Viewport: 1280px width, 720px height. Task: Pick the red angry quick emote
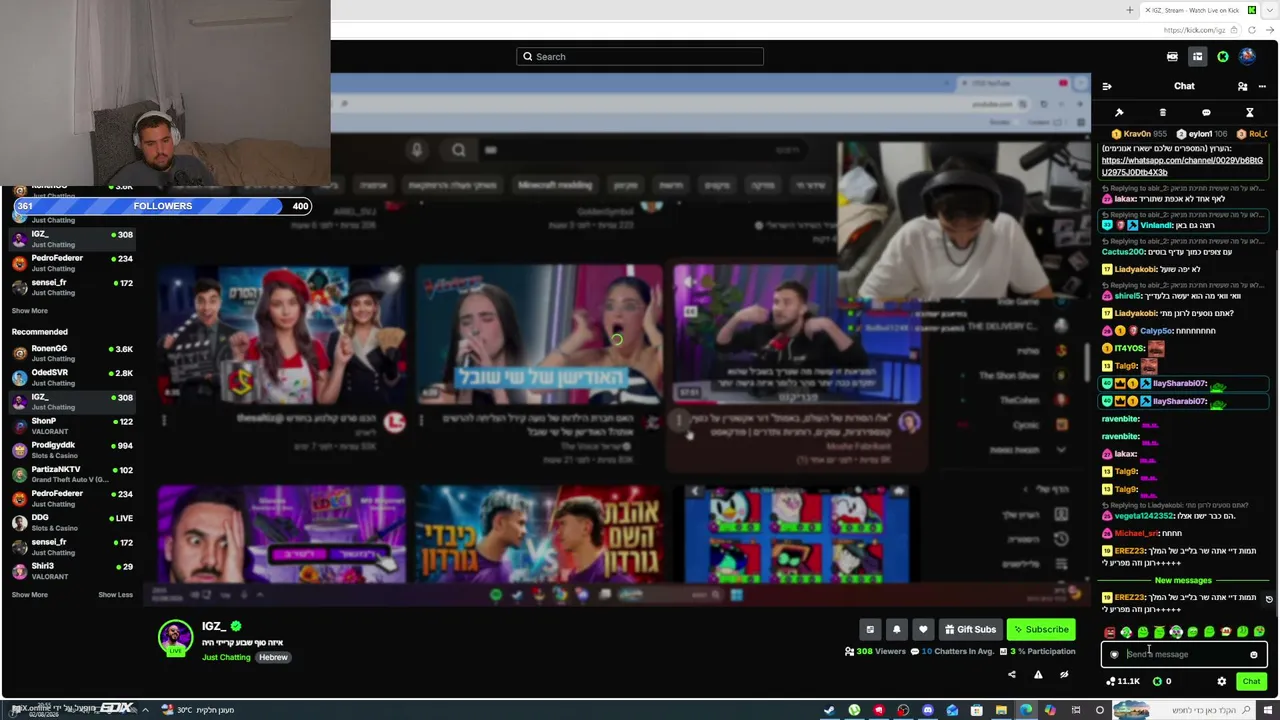(1109, 632)
